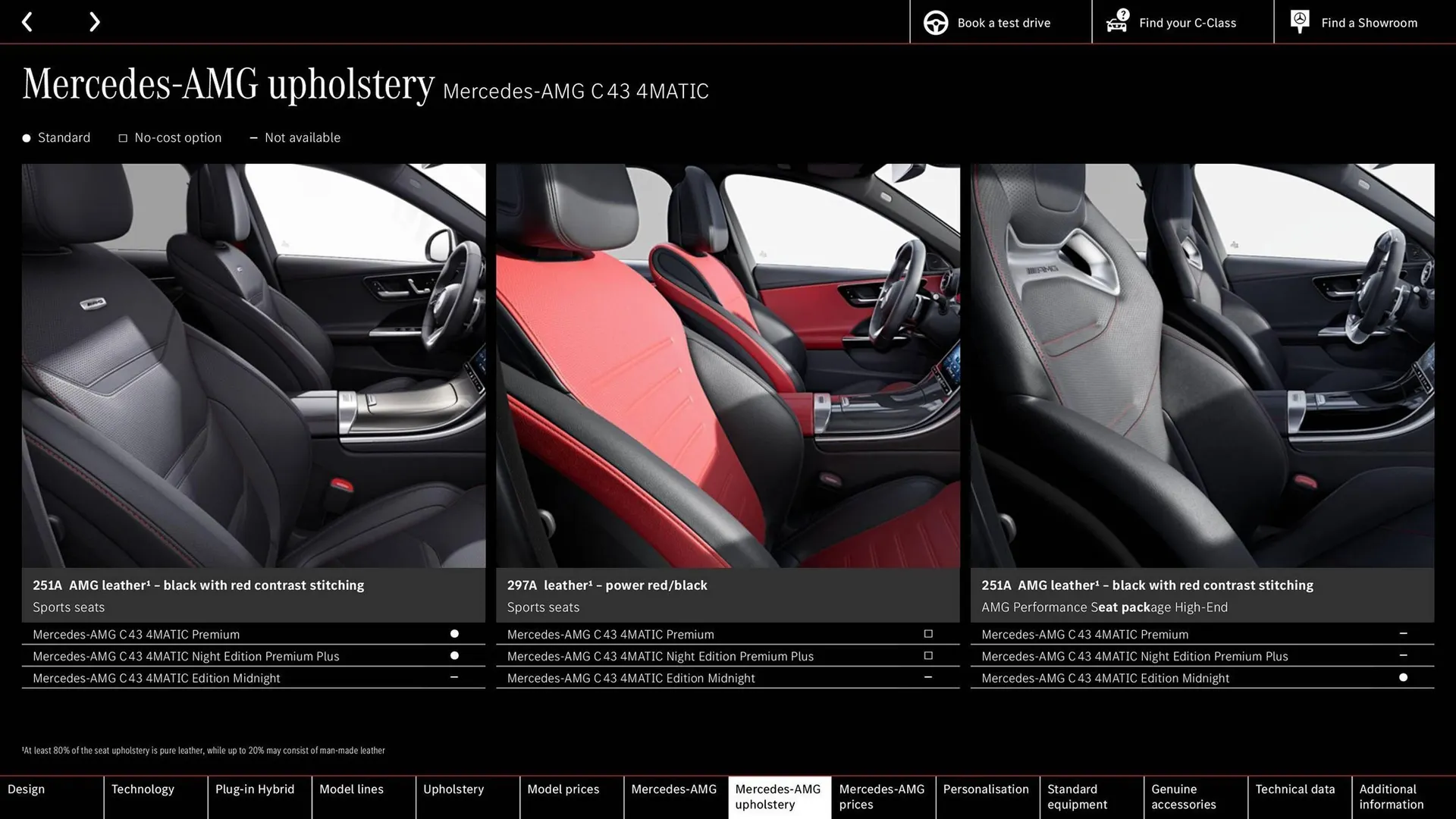
Task: Click the AMG Performance Seat package photo
Action: tap(1201, 364)
